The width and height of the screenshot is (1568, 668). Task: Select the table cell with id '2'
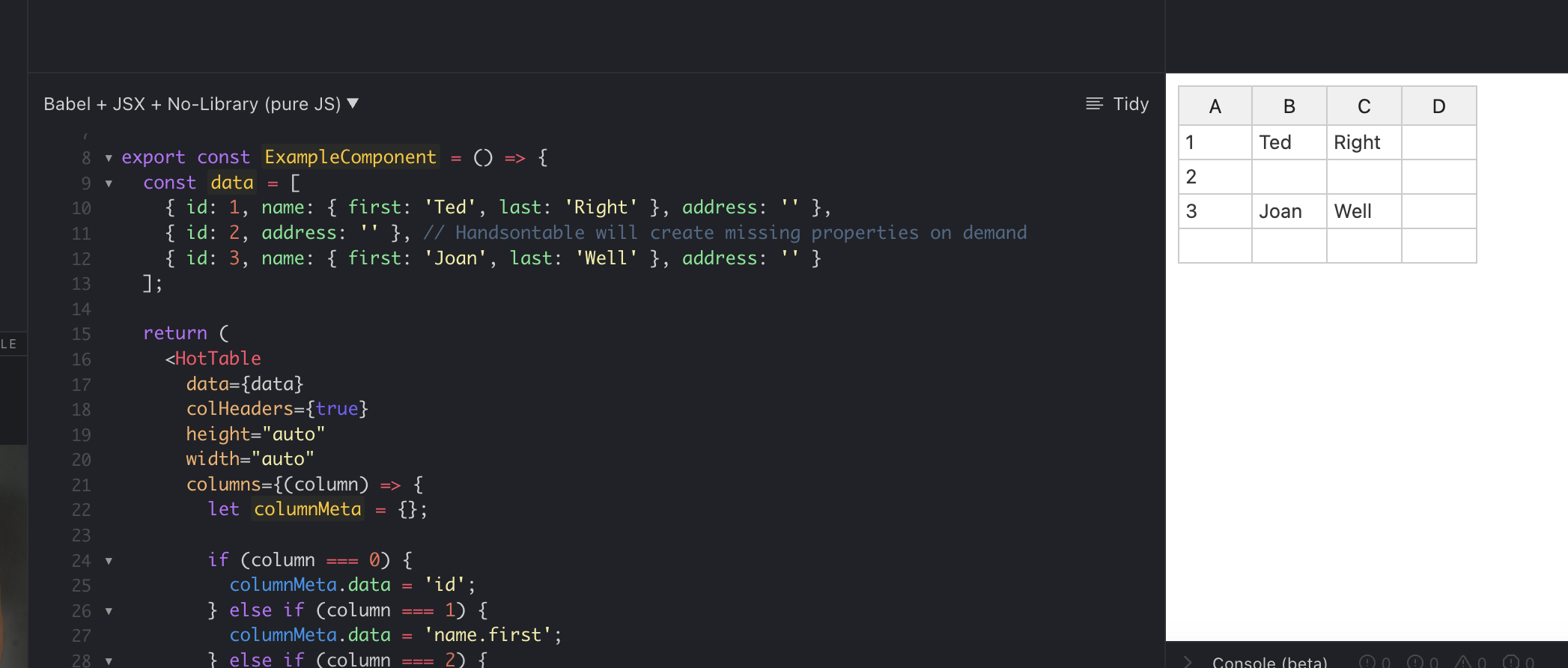(x=1215, y=177)
